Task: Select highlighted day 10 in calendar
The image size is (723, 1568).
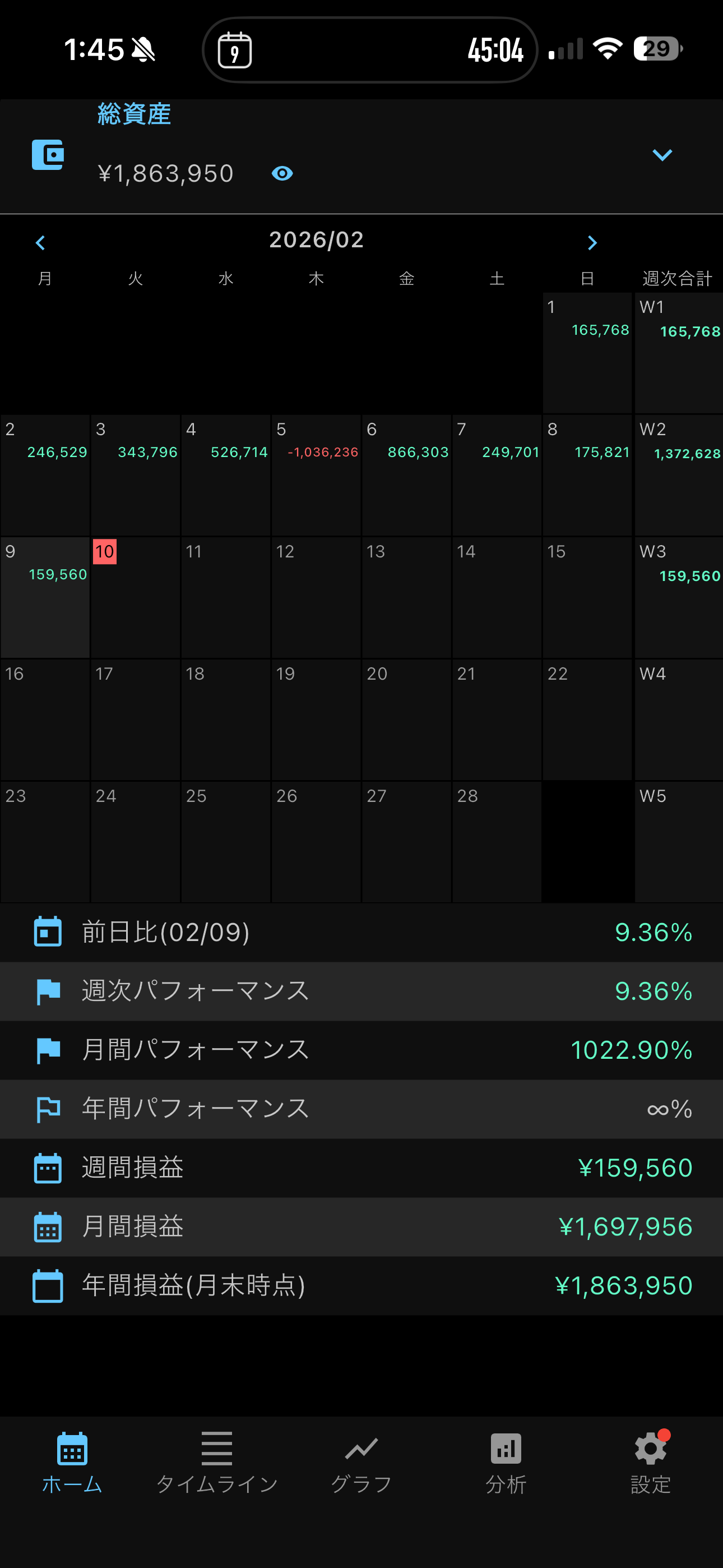Action: (135, 597)
